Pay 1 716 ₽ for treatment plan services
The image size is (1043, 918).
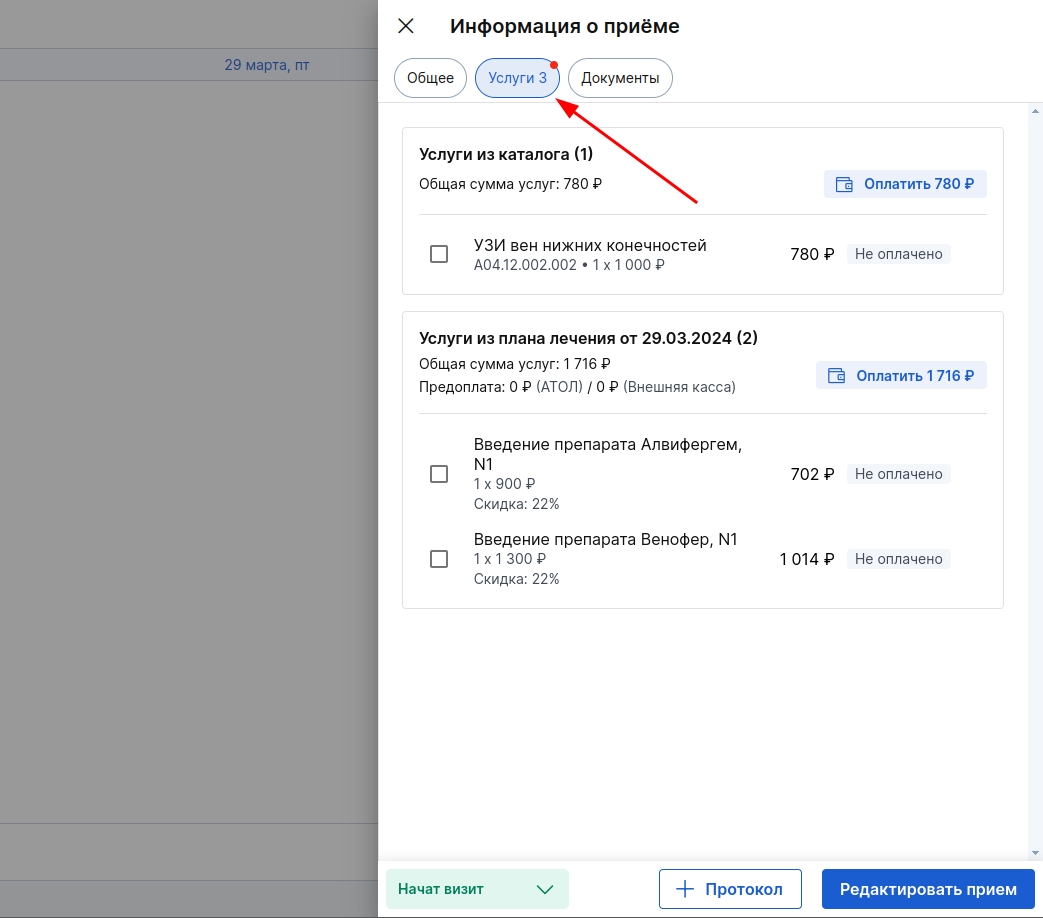(x=901, y=376)
